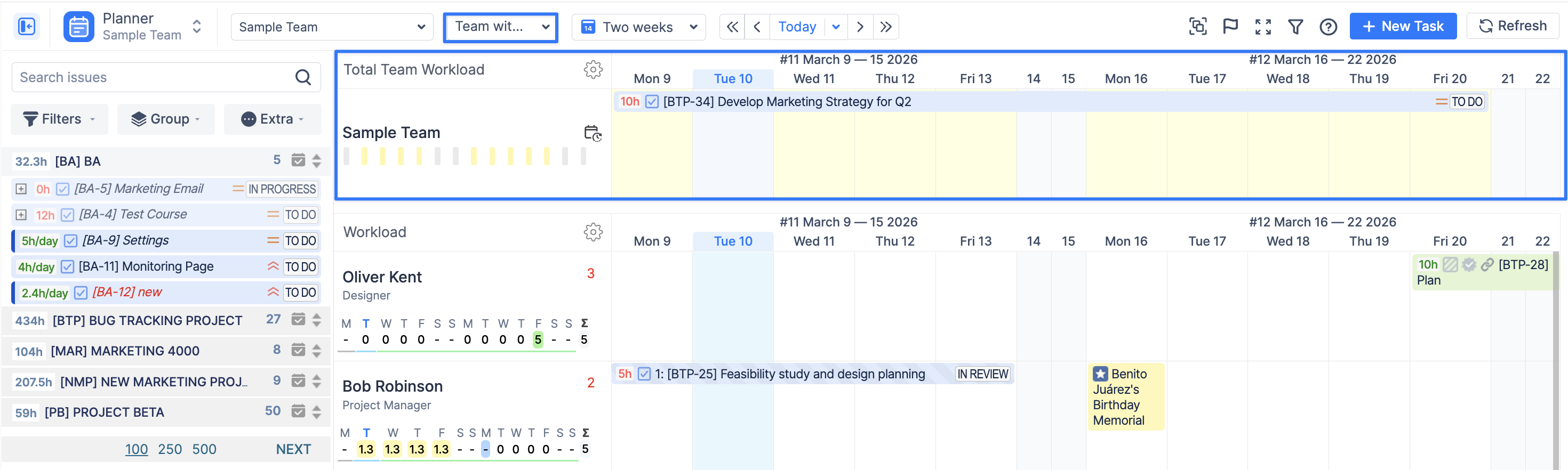1568x470 pixels.
Task: Open the Group menu
Action: click(x=165, y=119)
